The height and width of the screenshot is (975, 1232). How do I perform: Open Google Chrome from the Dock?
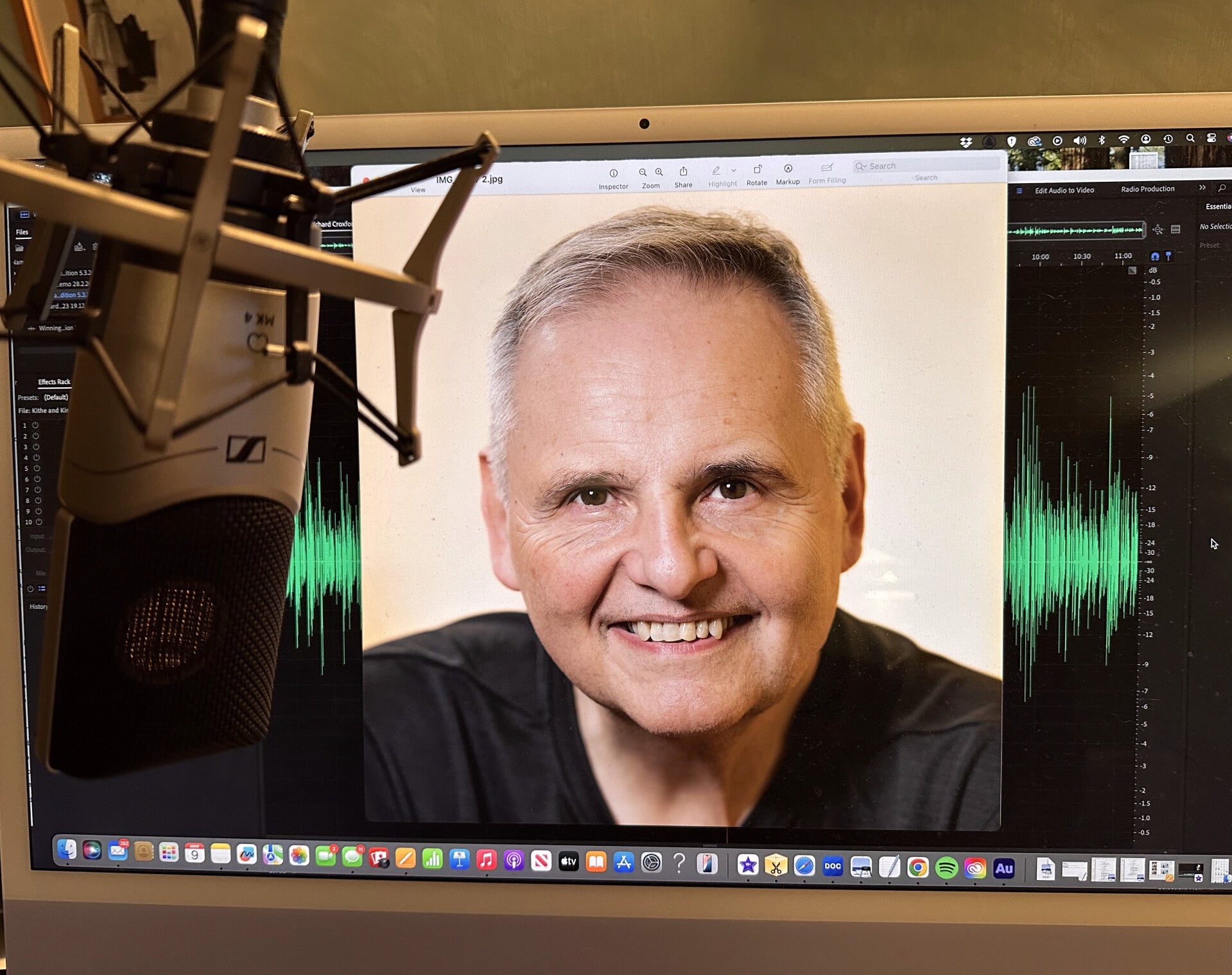[918, 868]
